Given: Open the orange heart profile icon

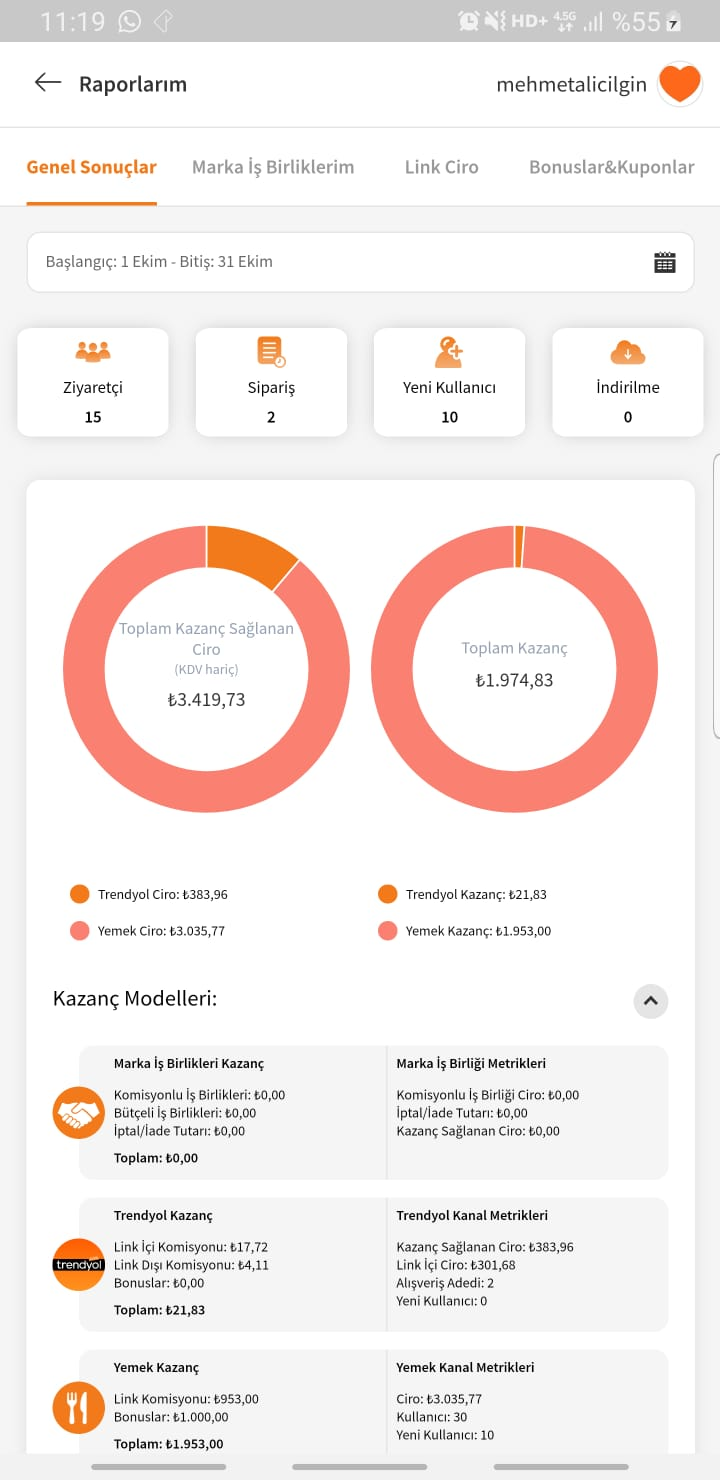Looking at the screenshot, I should point(680,84).
